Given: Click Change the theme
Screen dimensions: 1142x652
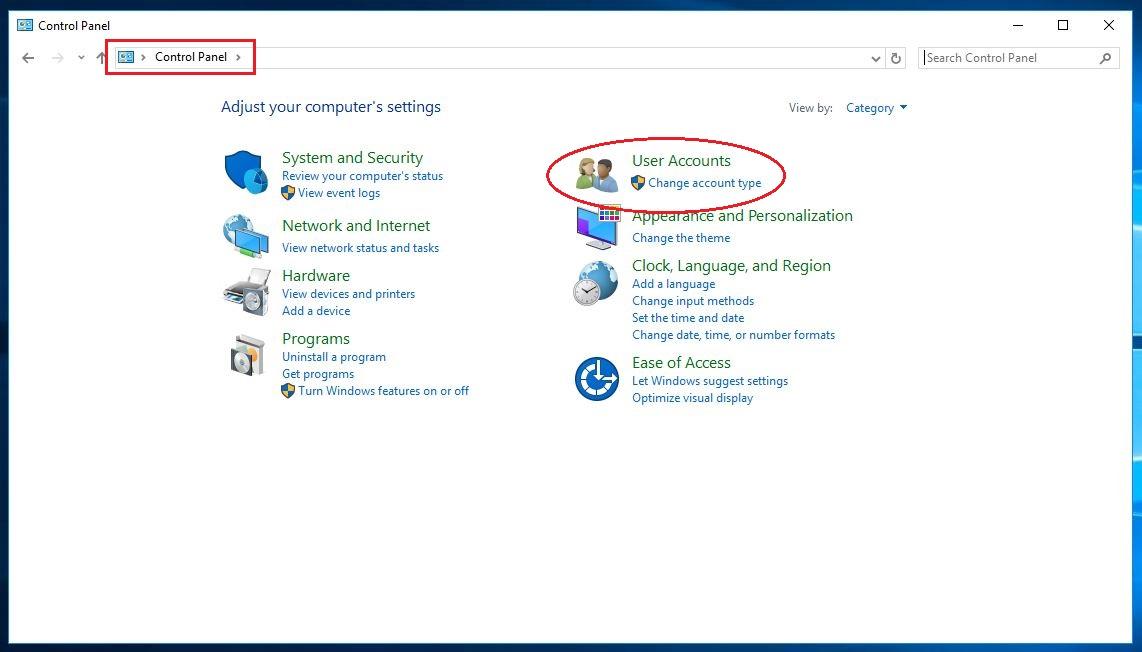Looking at the screenshot, I should [681, 237].
